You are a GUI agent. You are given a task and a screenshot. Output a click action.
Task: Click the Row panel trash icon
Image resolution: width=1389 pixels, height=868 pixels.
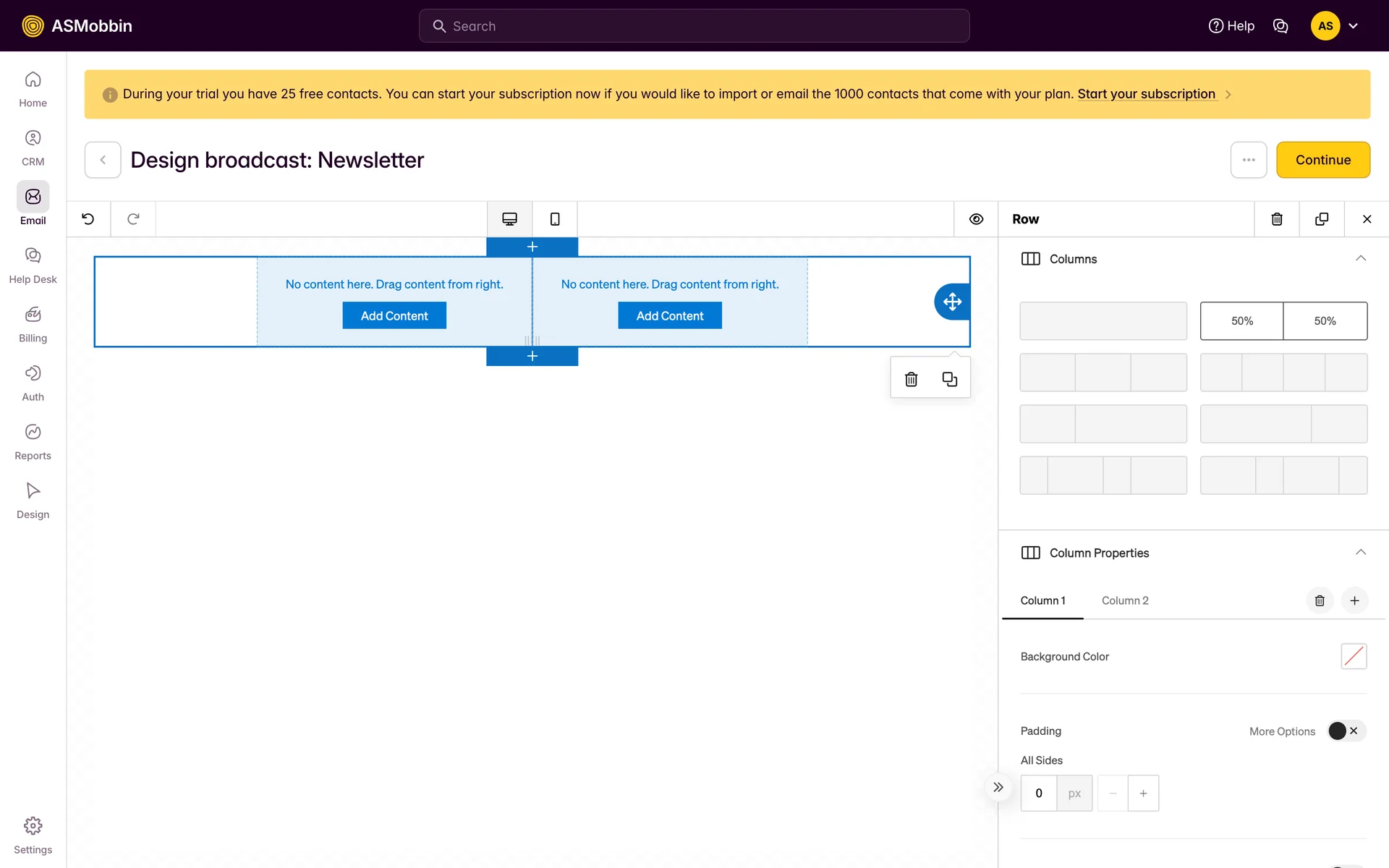(1277, 219)
